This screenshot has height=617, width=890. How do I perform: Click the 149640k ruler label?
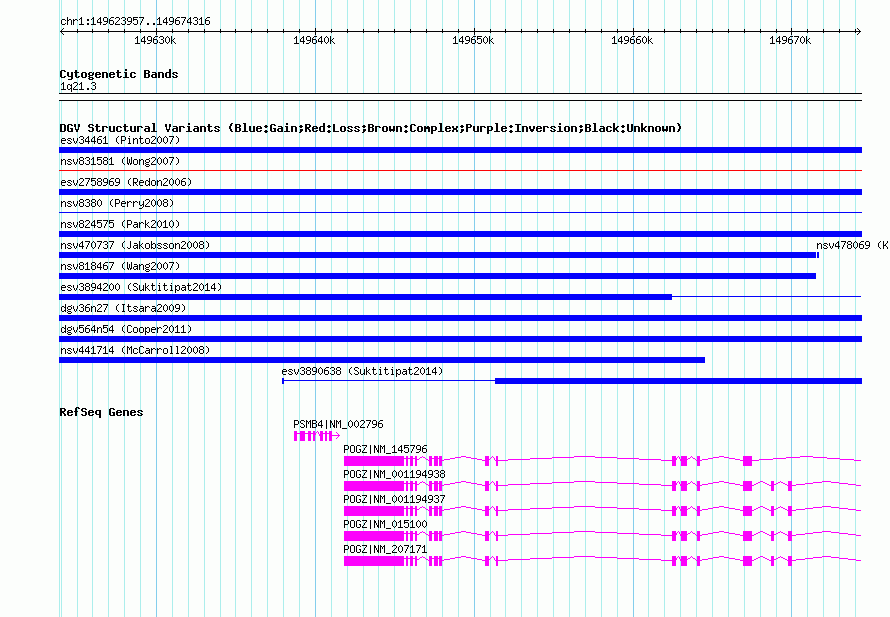point(314,41)
